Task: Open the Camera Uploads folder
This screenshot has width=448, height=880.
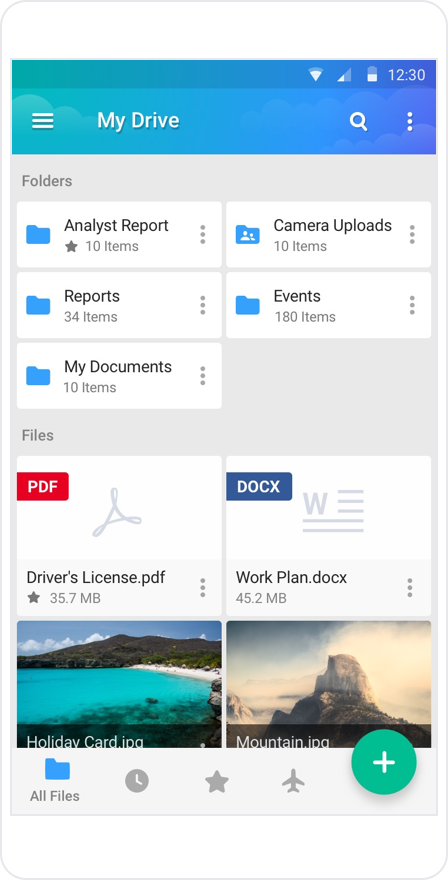Action: coord(328,235)
